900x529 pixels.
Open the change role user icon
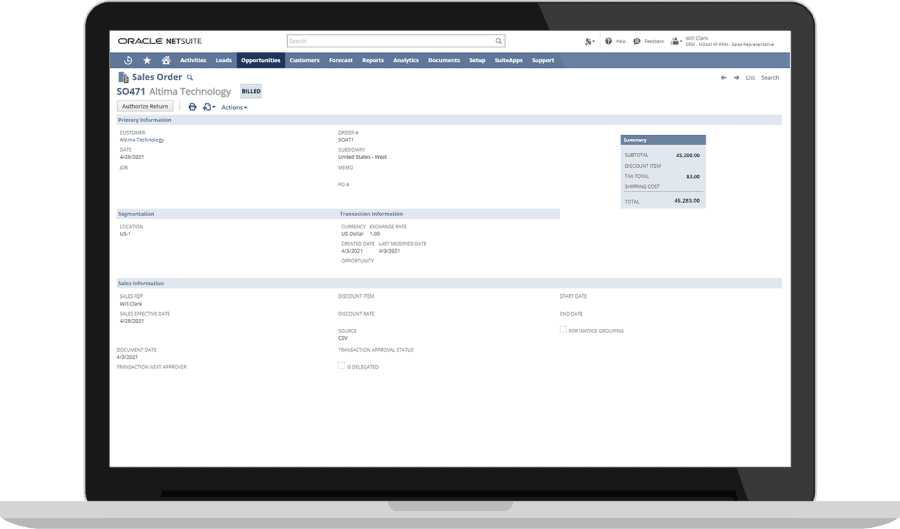coord(676,41)
